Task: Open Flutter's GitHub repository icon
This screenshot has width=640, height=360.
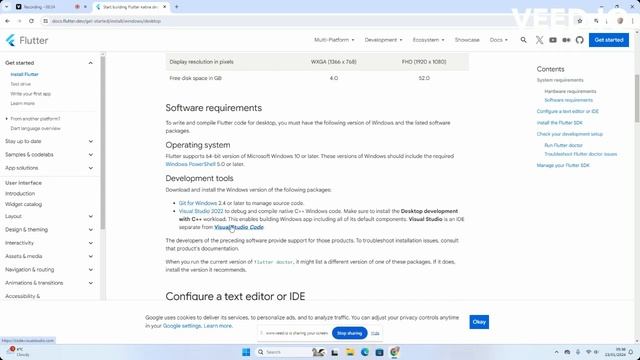Action: (580, 40)
